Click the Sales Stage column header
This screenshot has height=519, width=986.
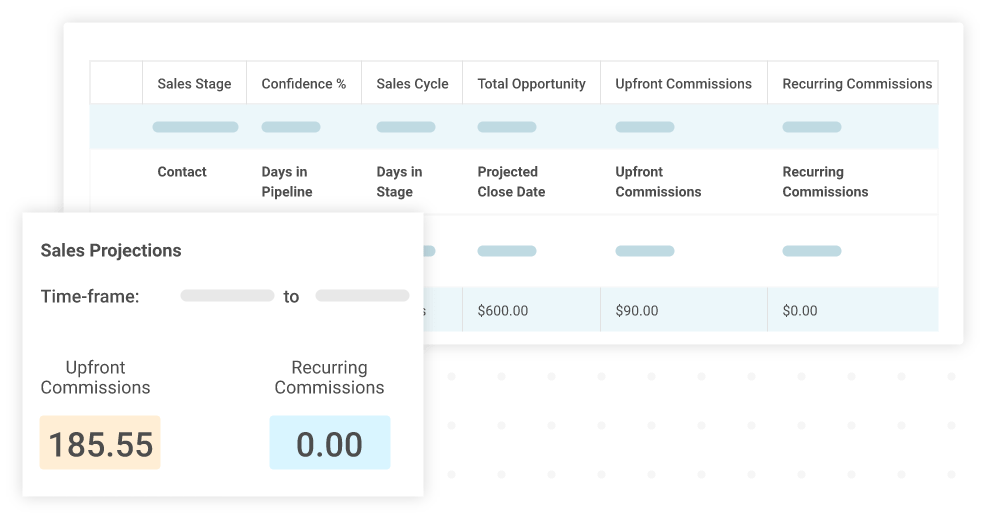coord(194,84)
